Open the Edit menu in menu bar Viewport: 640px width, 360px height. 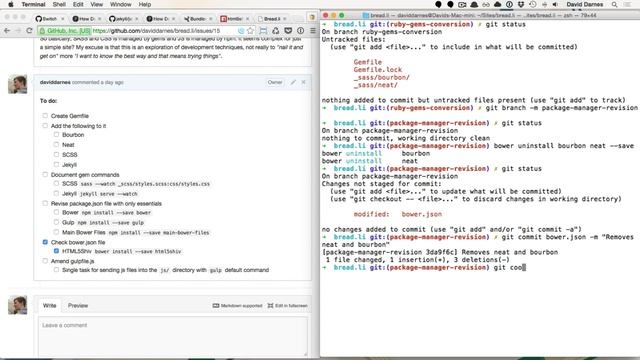click(78, 4)
